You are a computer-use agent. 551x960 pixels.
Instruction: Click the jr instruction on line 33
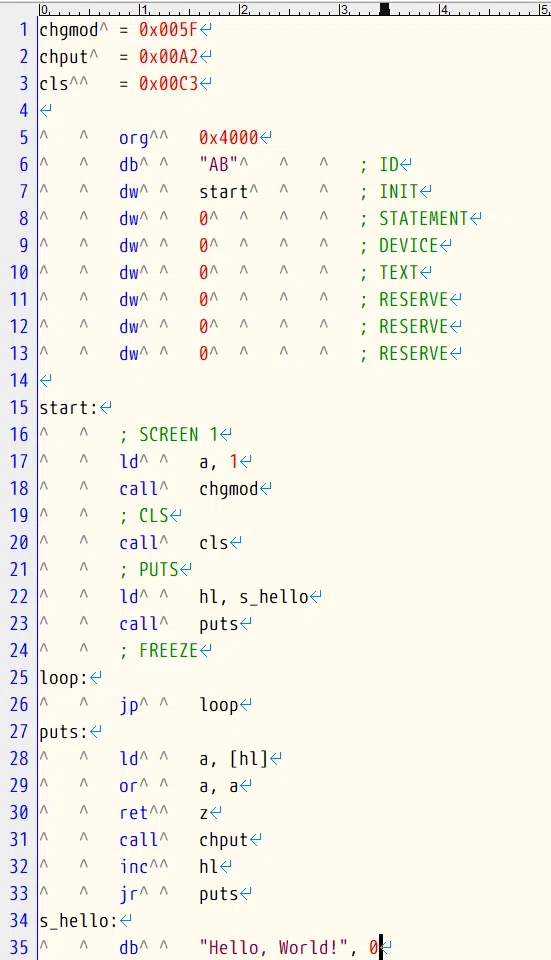129,894
